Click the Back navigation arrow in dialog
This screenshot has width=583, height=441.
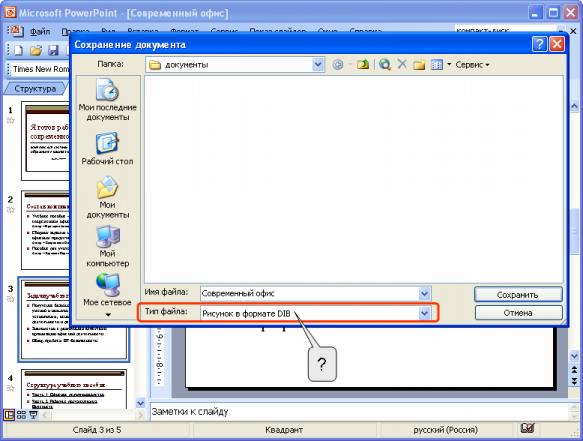pyautogui.click(x=338, y=65)
